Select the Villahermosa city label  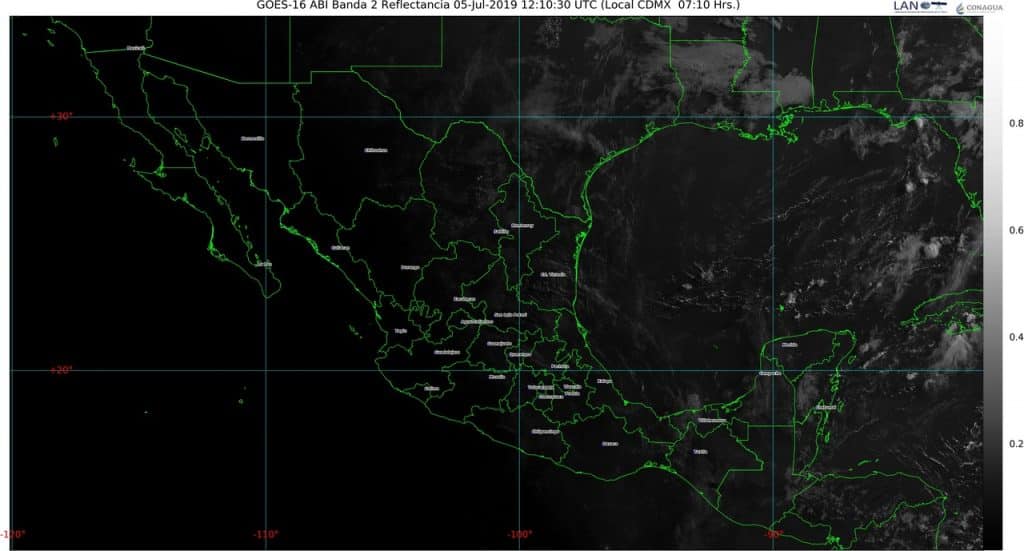[x=713, y=421]
